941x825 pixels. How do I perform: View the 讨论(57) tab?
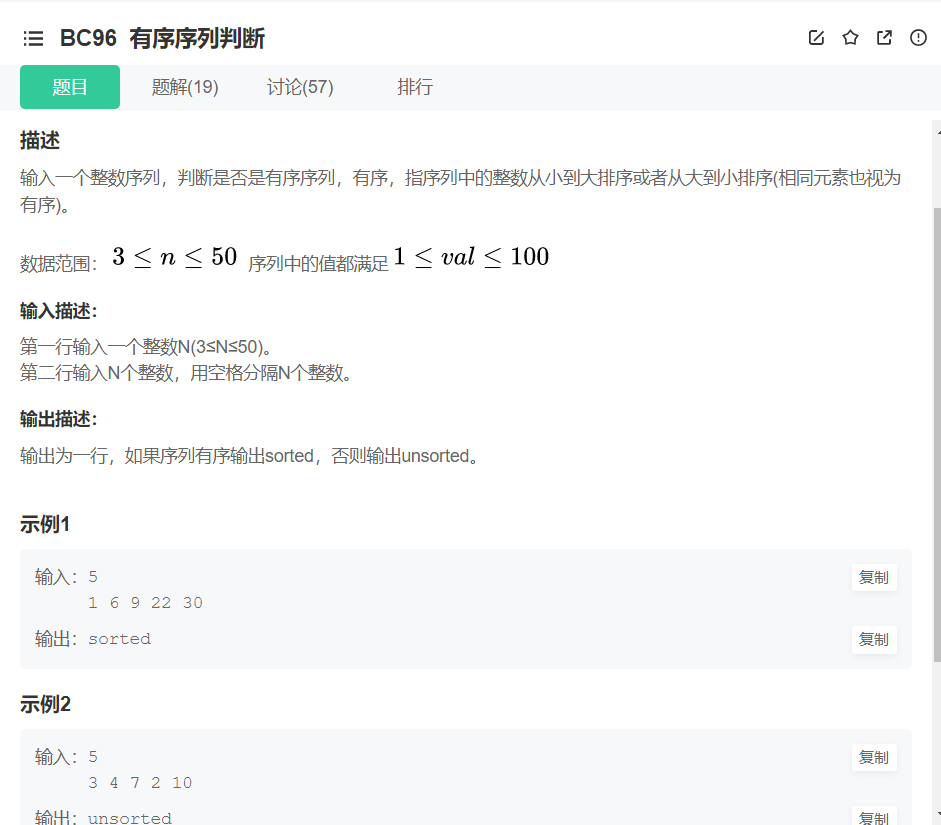300,87
